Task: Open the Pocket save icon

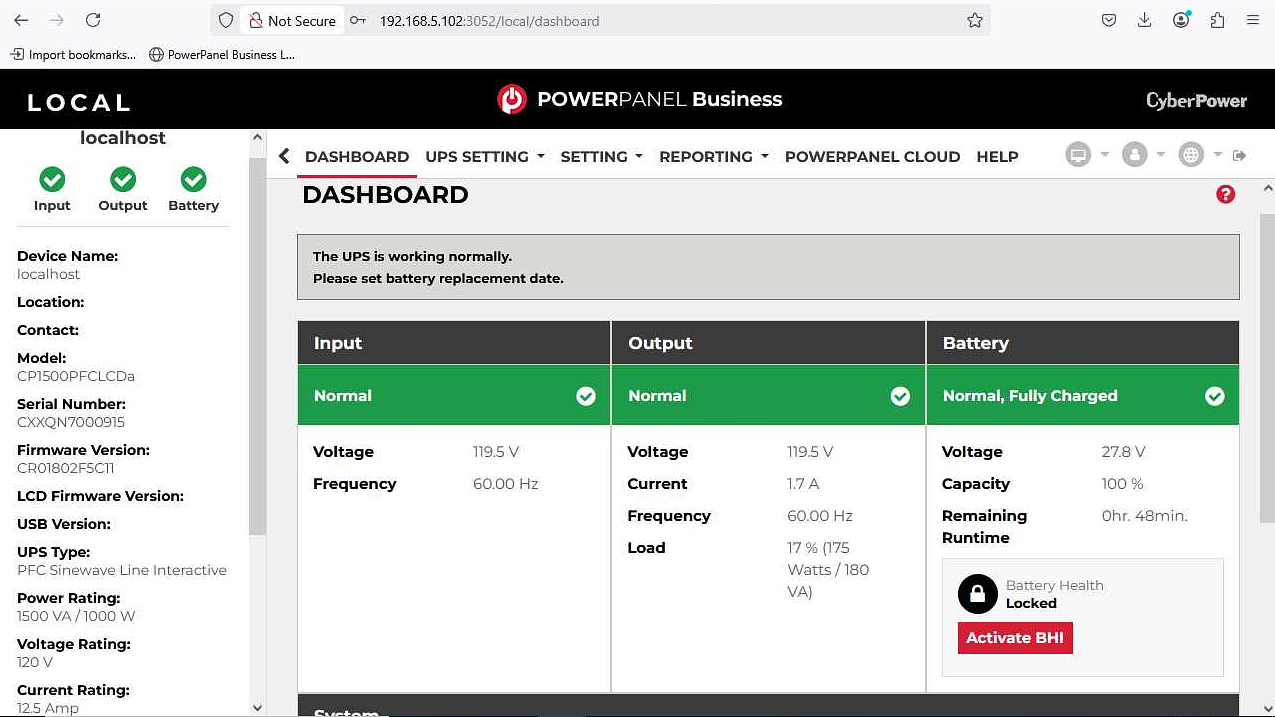Action: click(x=1109, y=20)
